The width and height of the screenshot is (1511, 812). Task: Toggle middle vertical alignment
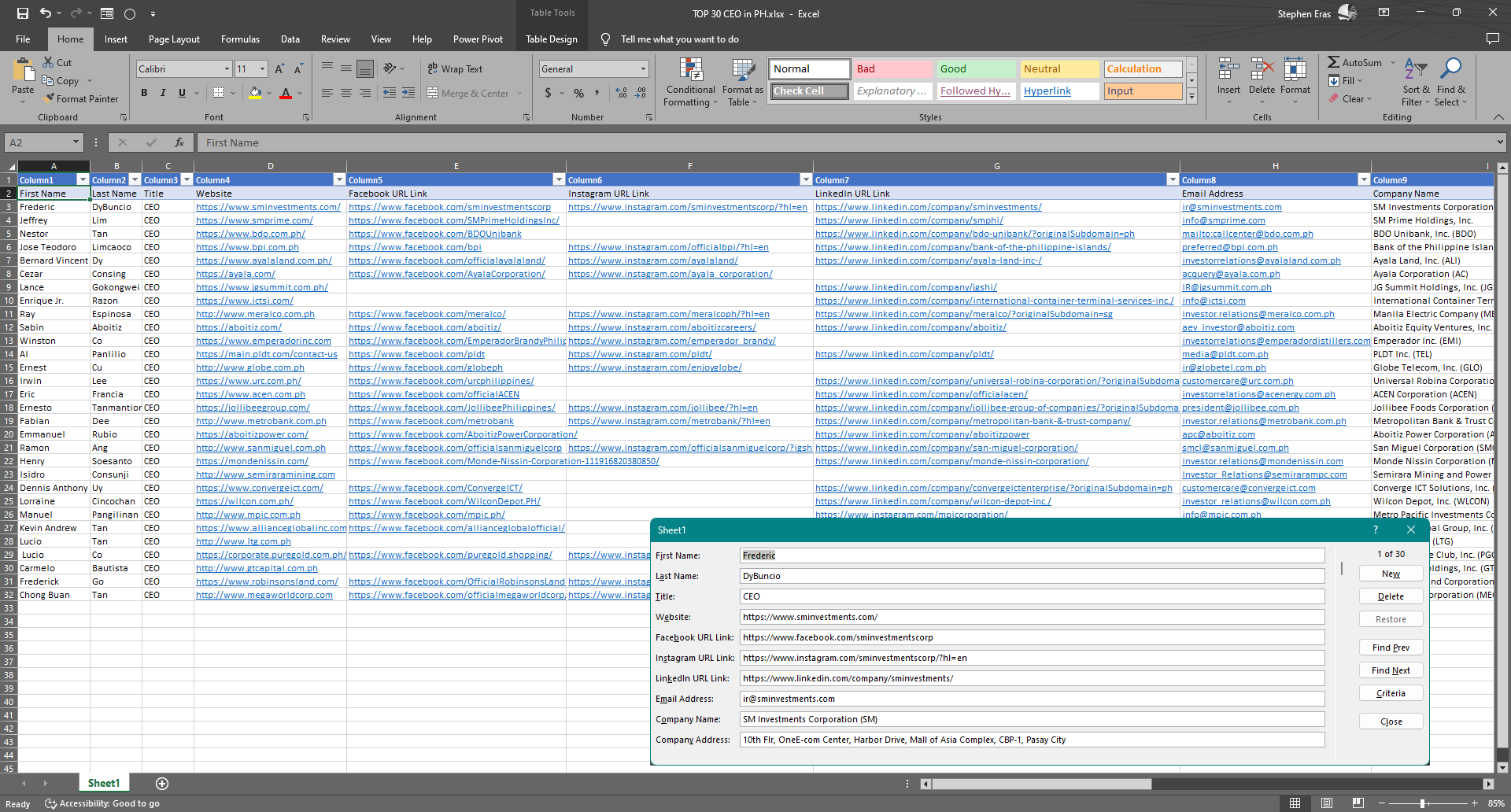(346, 69)
